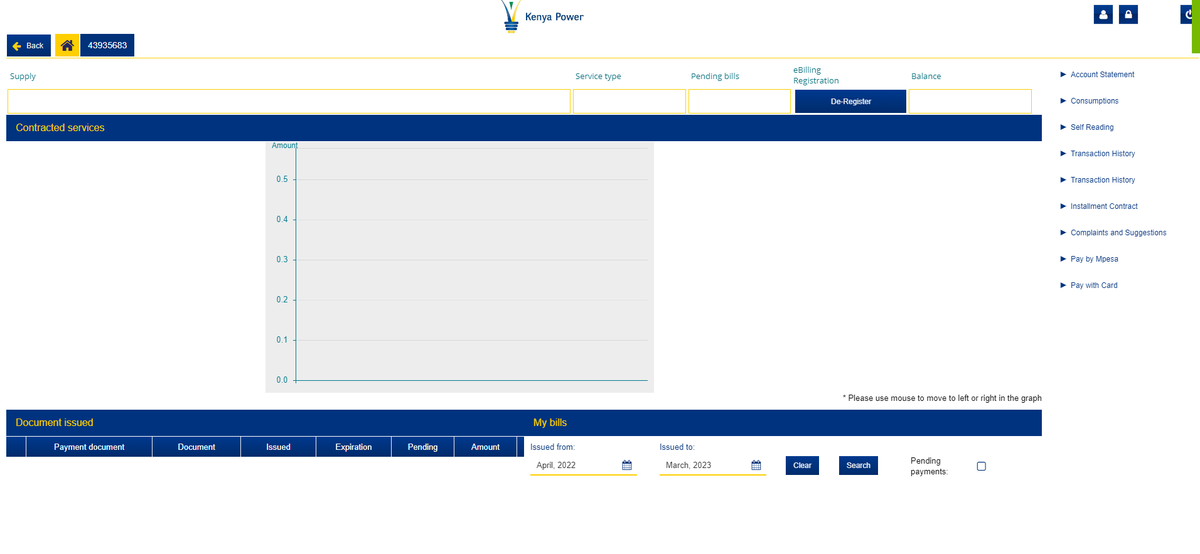Expand arrow next to Complaints and Suggestions

(x=1062, y=233)
